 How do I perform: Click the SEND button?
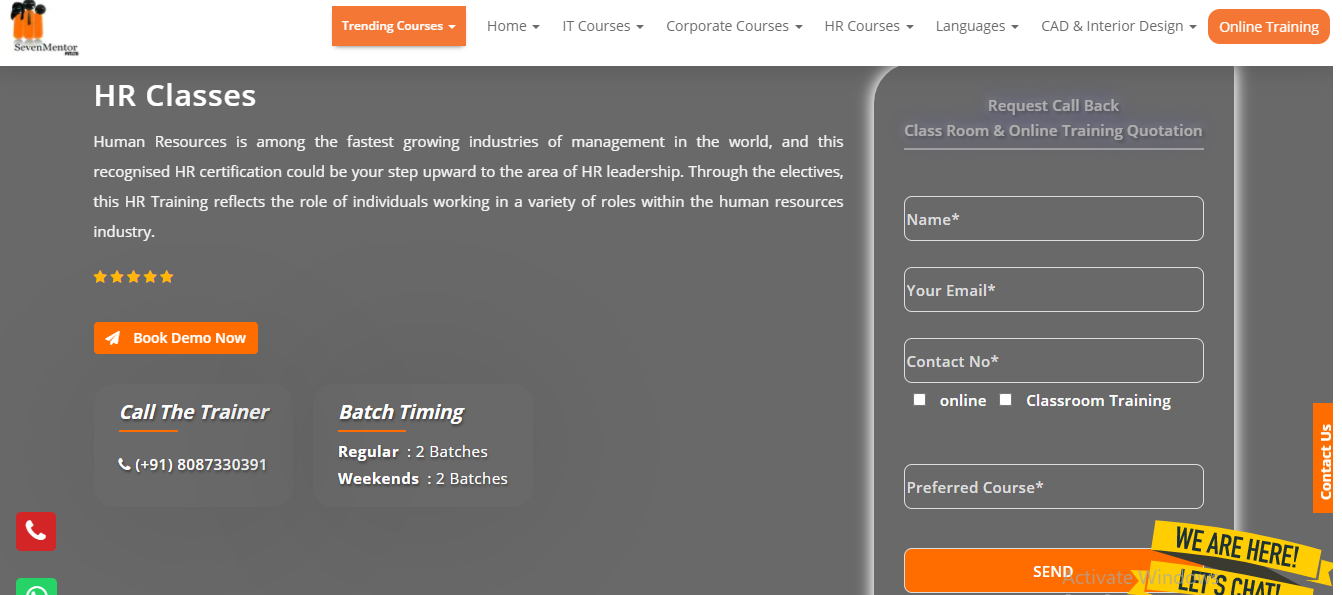pos(1053,571)
